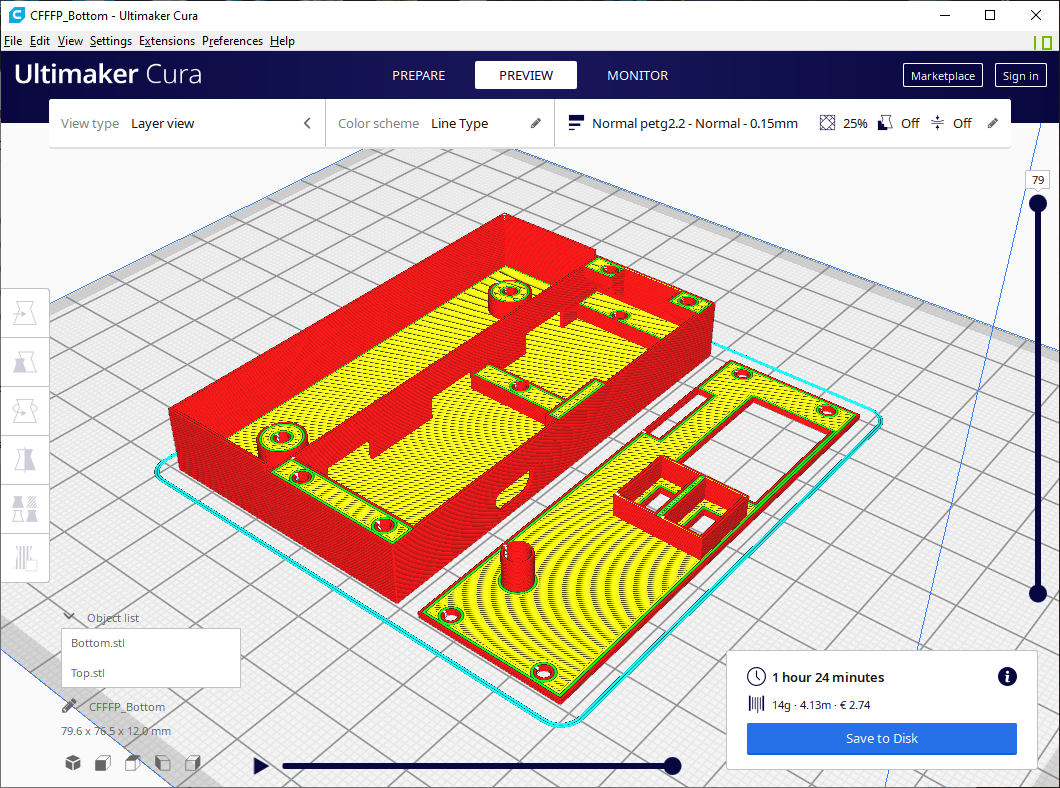
Task: Switch to right side view cube icon
Action: (x=193, y=763)
